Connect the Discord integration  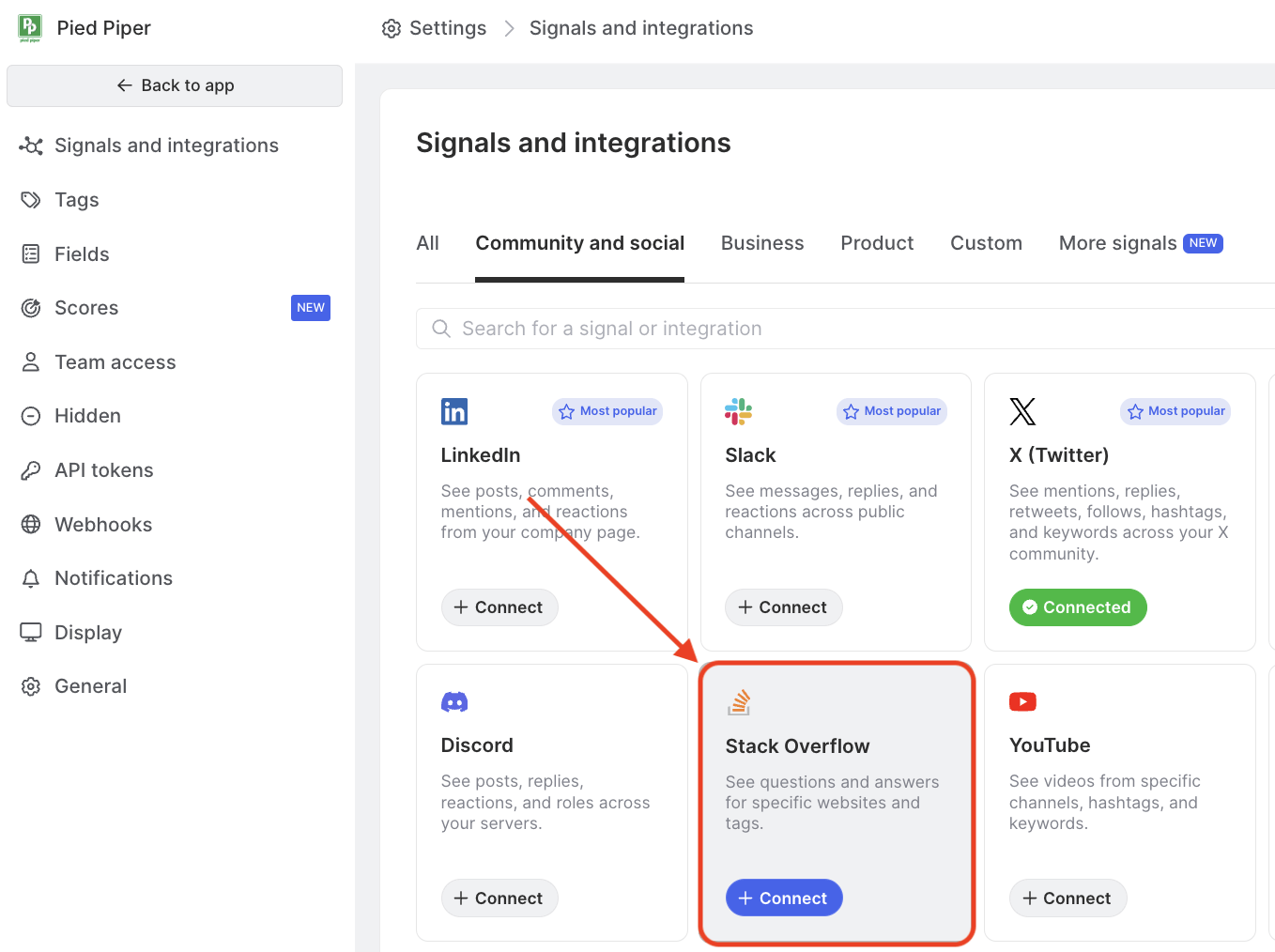point(499,898)
